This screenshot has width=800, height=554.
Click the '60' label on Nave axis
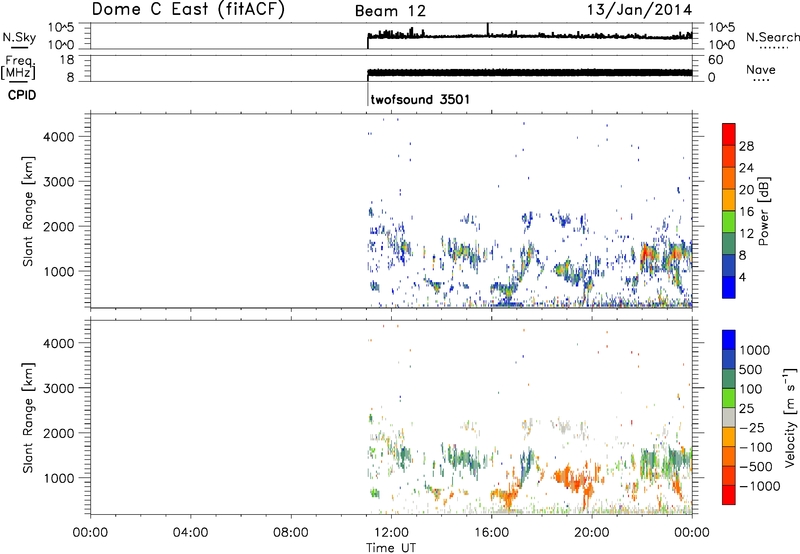click(x=715, y=60)
